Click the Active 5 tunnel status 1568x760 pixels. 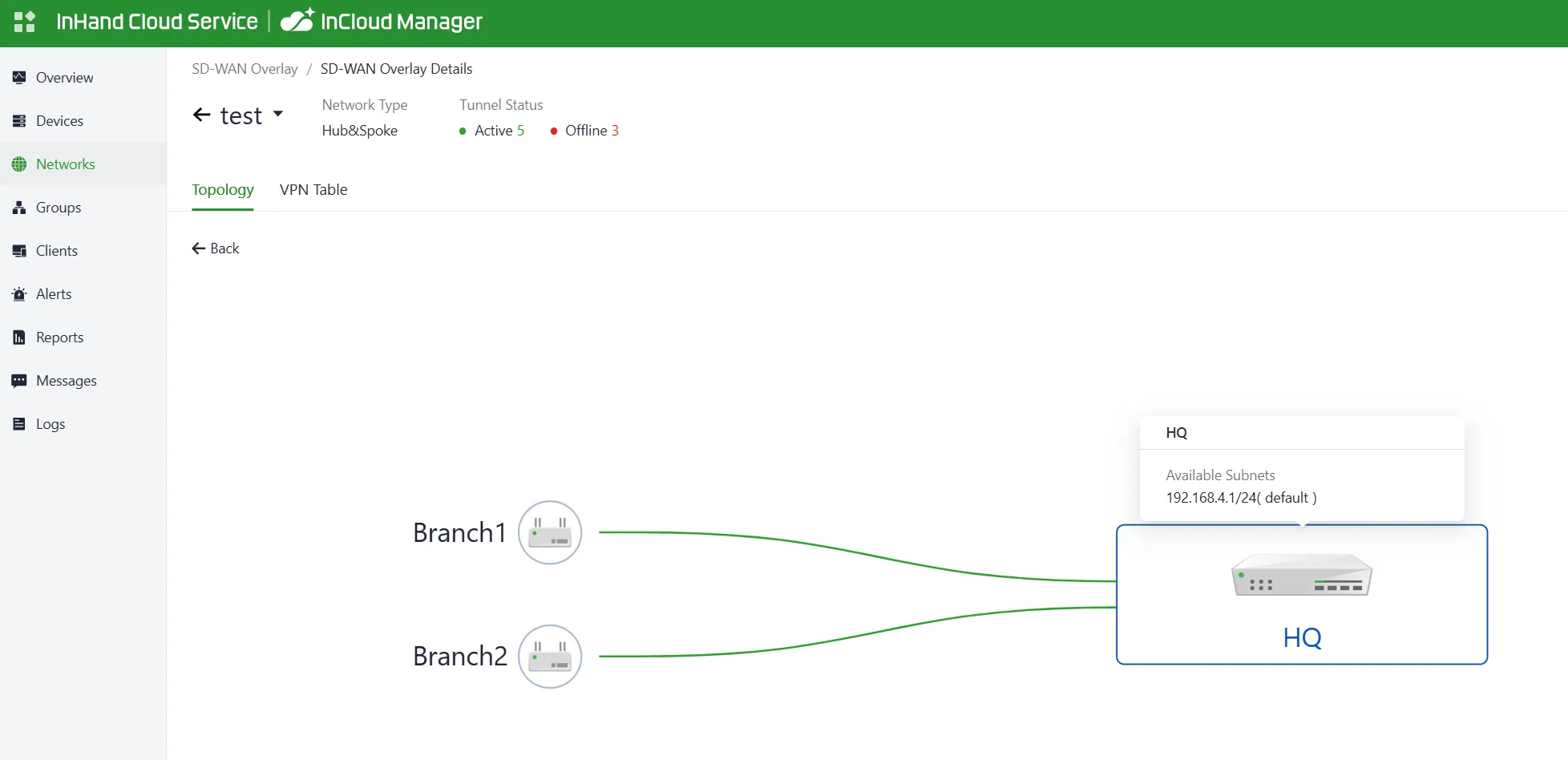click(x=491, y=131)
